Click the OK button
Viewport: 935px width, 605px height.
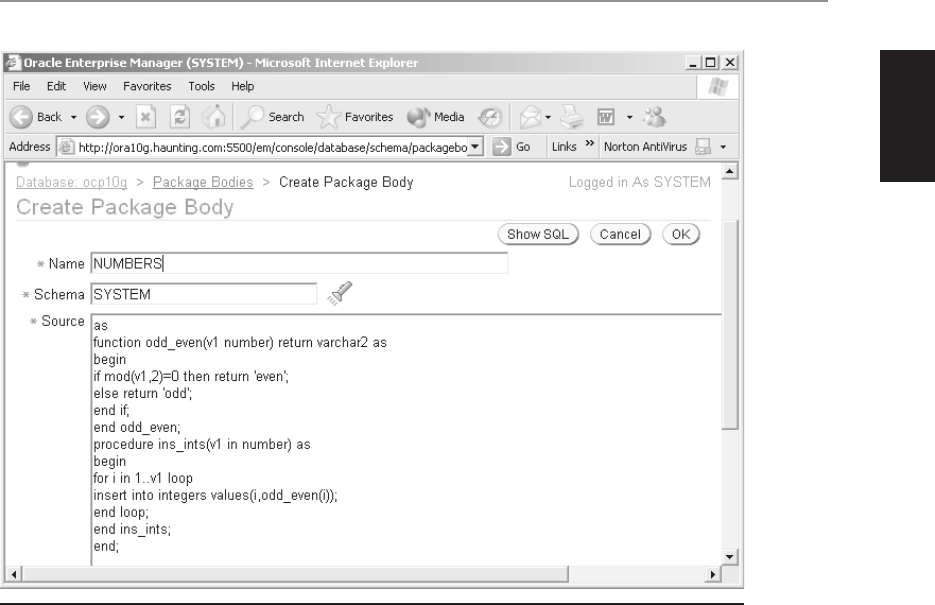[x=681, y=234]
